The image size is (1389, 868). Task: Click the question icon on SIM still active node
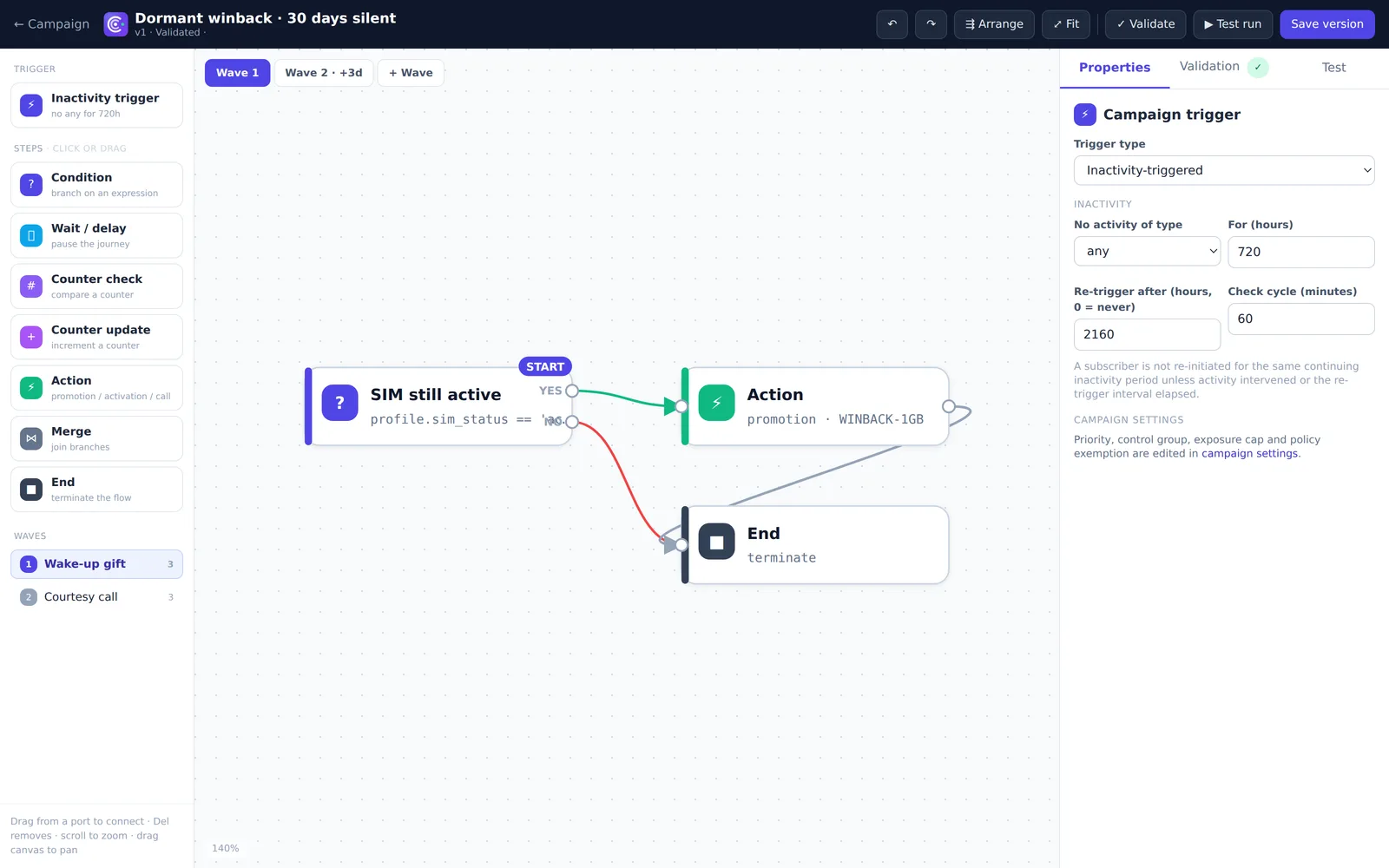(x=339, y=403)
